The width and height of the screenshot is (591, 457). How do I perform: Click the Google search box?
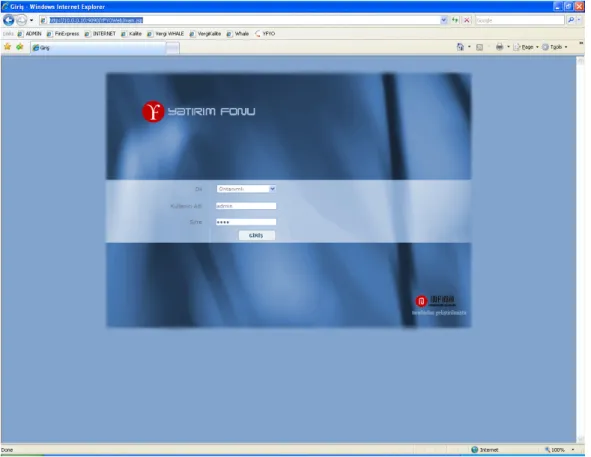tap(519, 20)
